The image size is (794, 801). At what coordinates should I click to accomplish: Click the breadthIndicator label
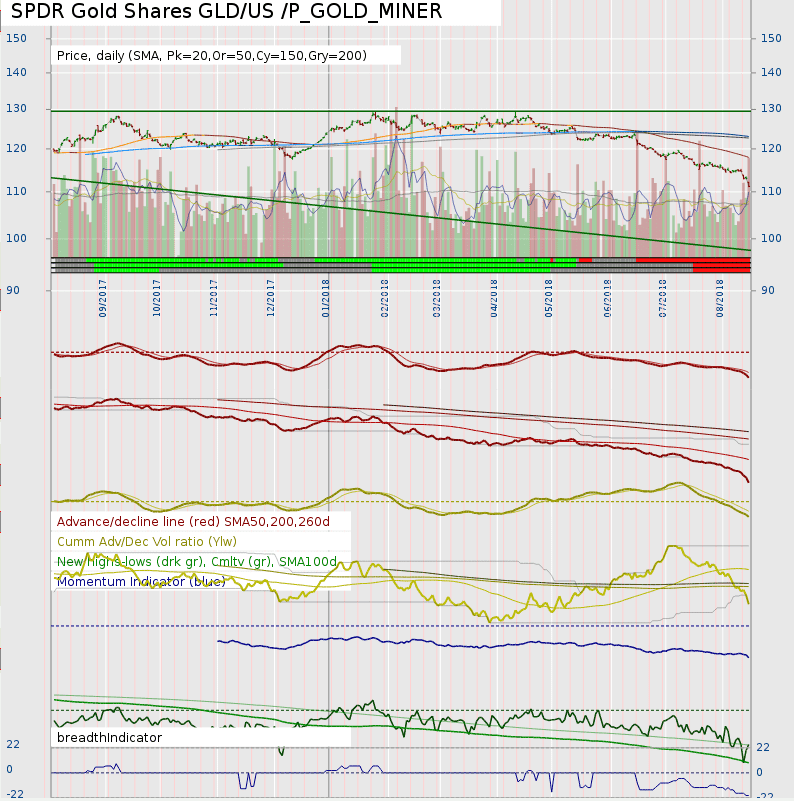(x=109, y=737)
